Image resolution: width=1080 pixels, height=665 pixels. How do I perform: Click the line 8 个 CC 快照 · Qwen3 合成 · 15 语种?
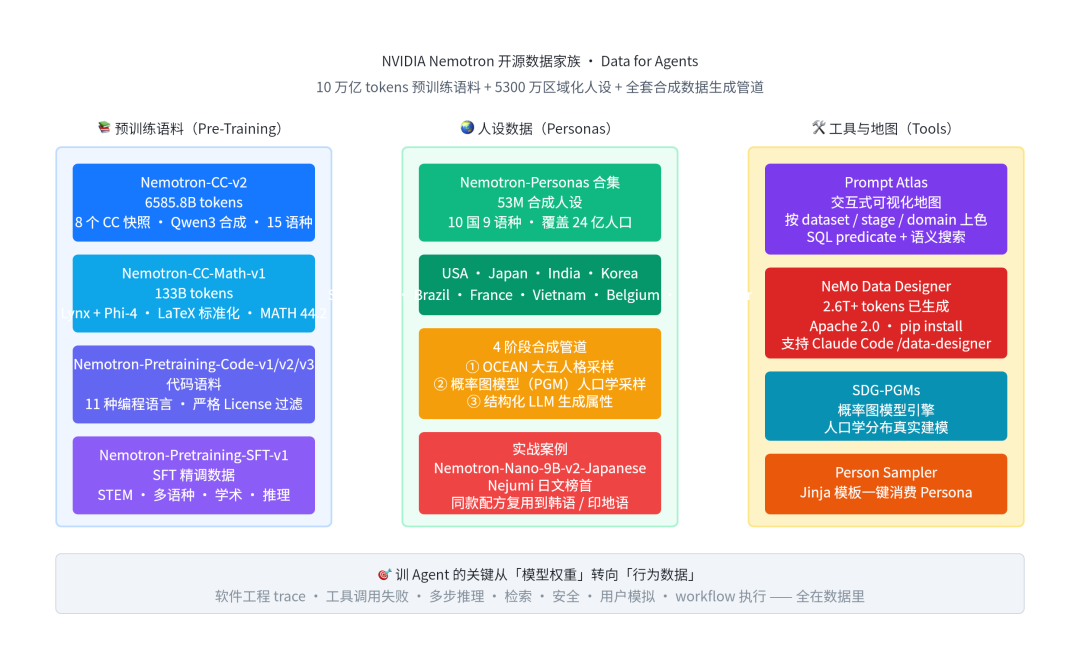pyautogui.click(x=194, y=222)
